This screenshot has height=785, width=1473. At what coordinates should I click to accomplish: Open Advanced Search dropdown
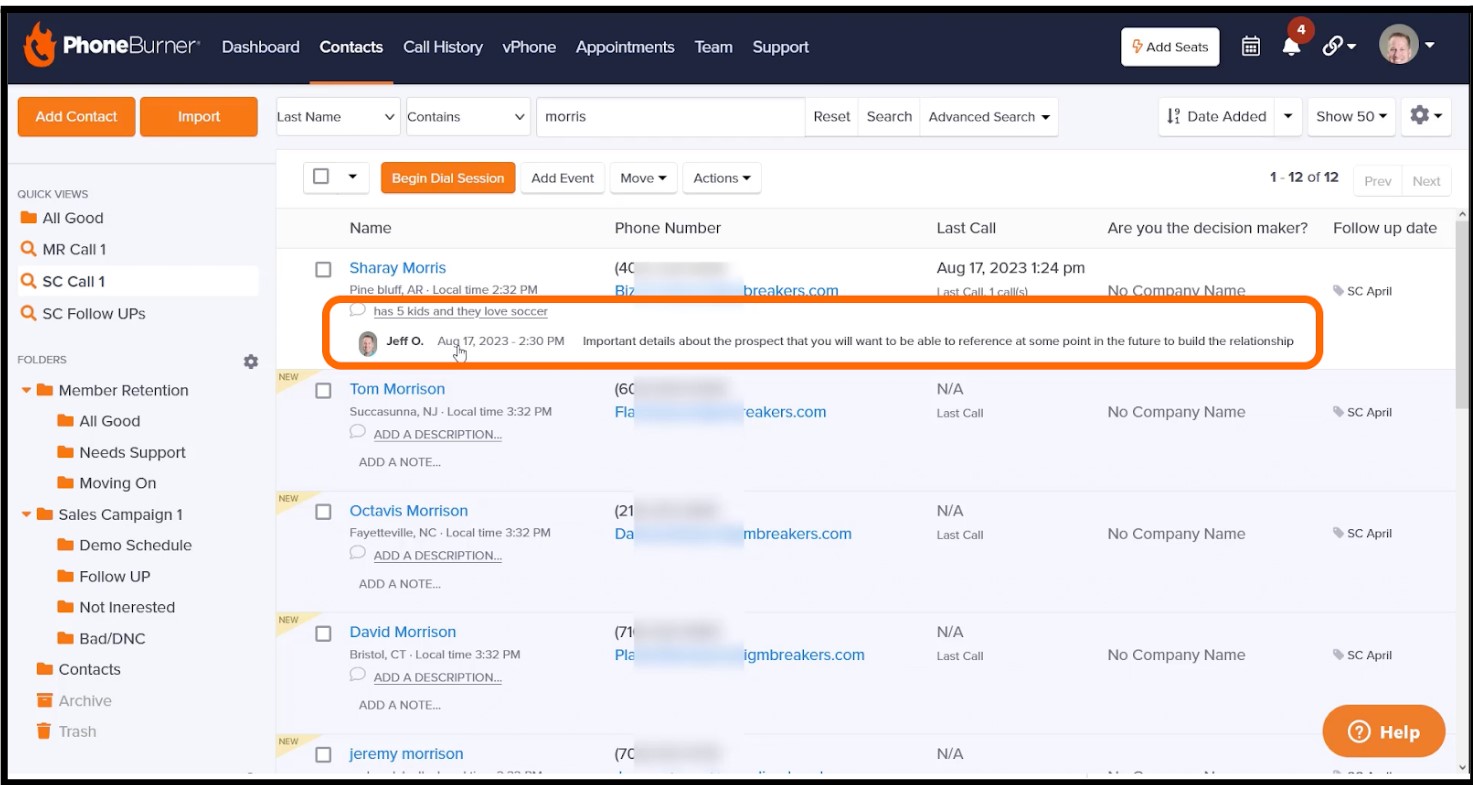pyautogui.click(x=989, y=116)
